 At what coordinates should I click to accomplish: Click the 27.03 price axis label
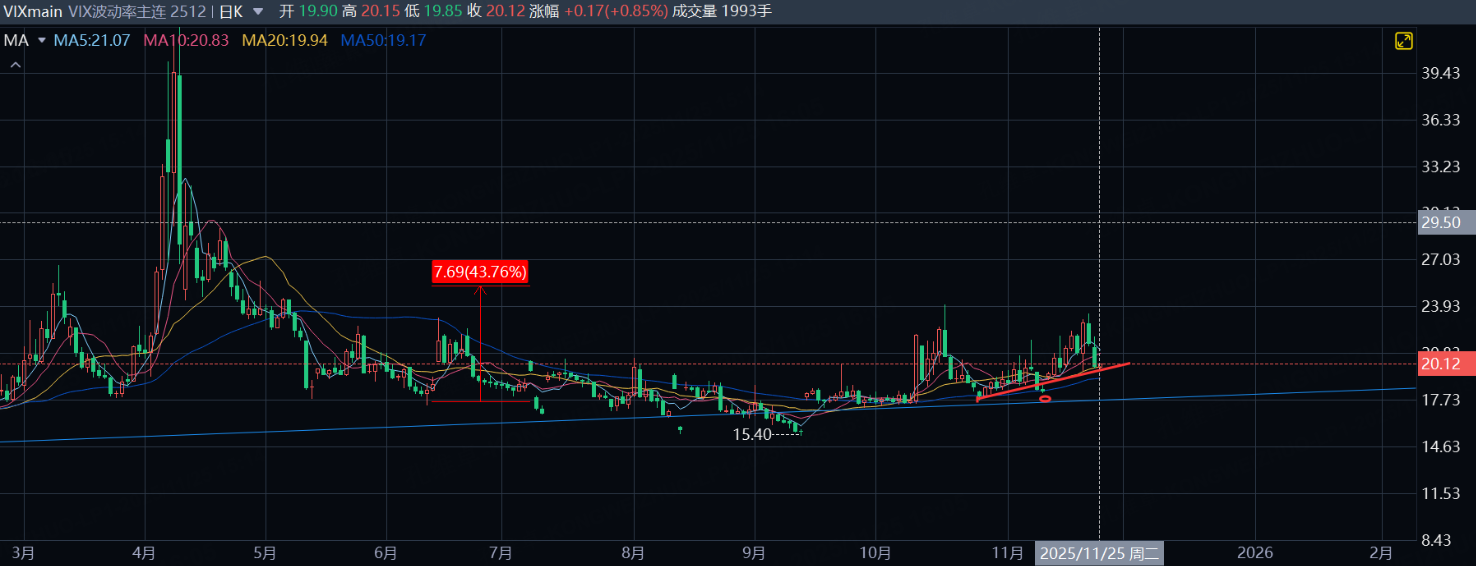[1441, 260]
